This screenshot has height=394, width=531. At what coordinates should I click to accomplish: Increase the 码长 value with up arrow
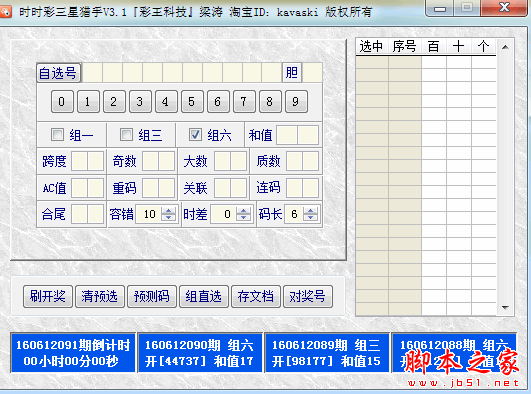311,210
